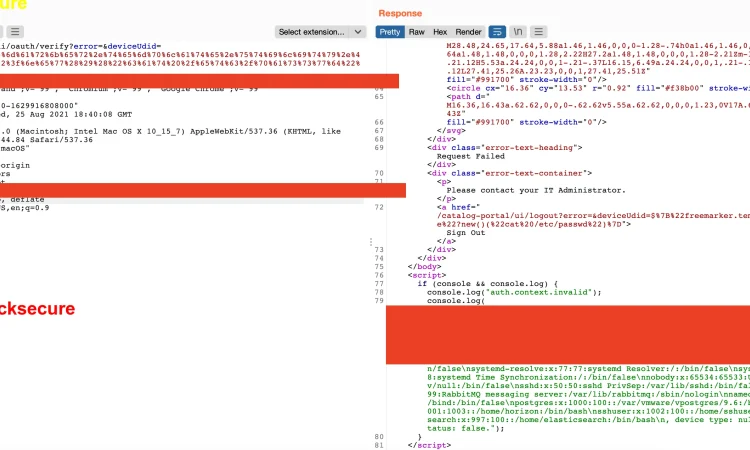Open the request panel hamburger menu
The width and height of the screenshot is (750, 450).
click(x=15, y=32)
